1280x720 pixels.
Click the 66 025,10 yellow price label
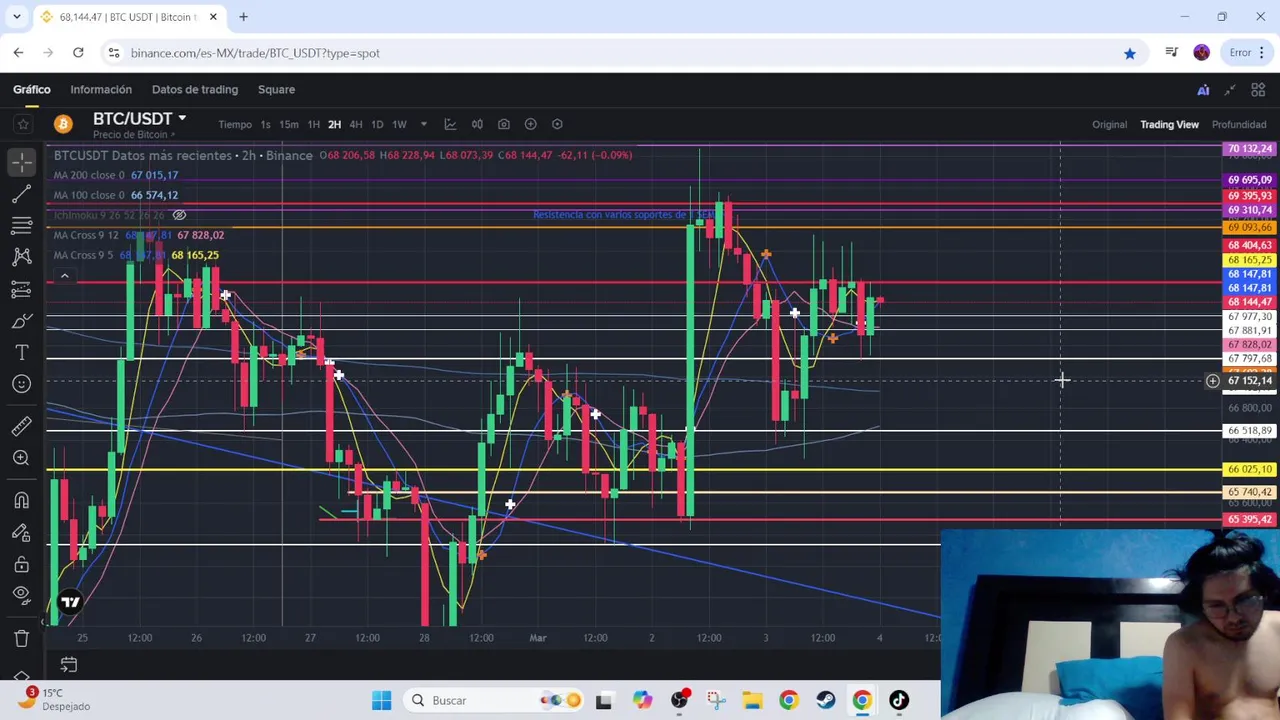point(1249,469)
